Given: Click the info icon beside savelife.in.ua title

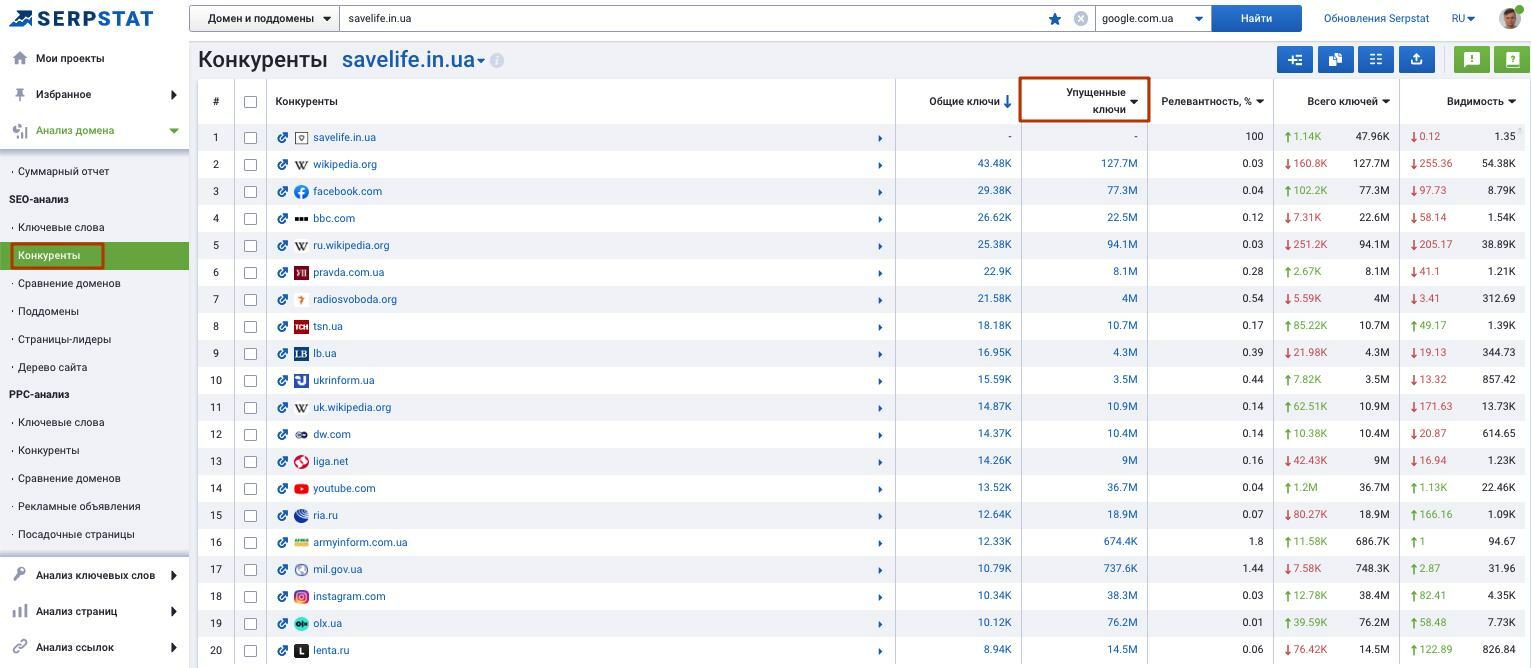Looking at the screenshot, I should click(497, 61).
